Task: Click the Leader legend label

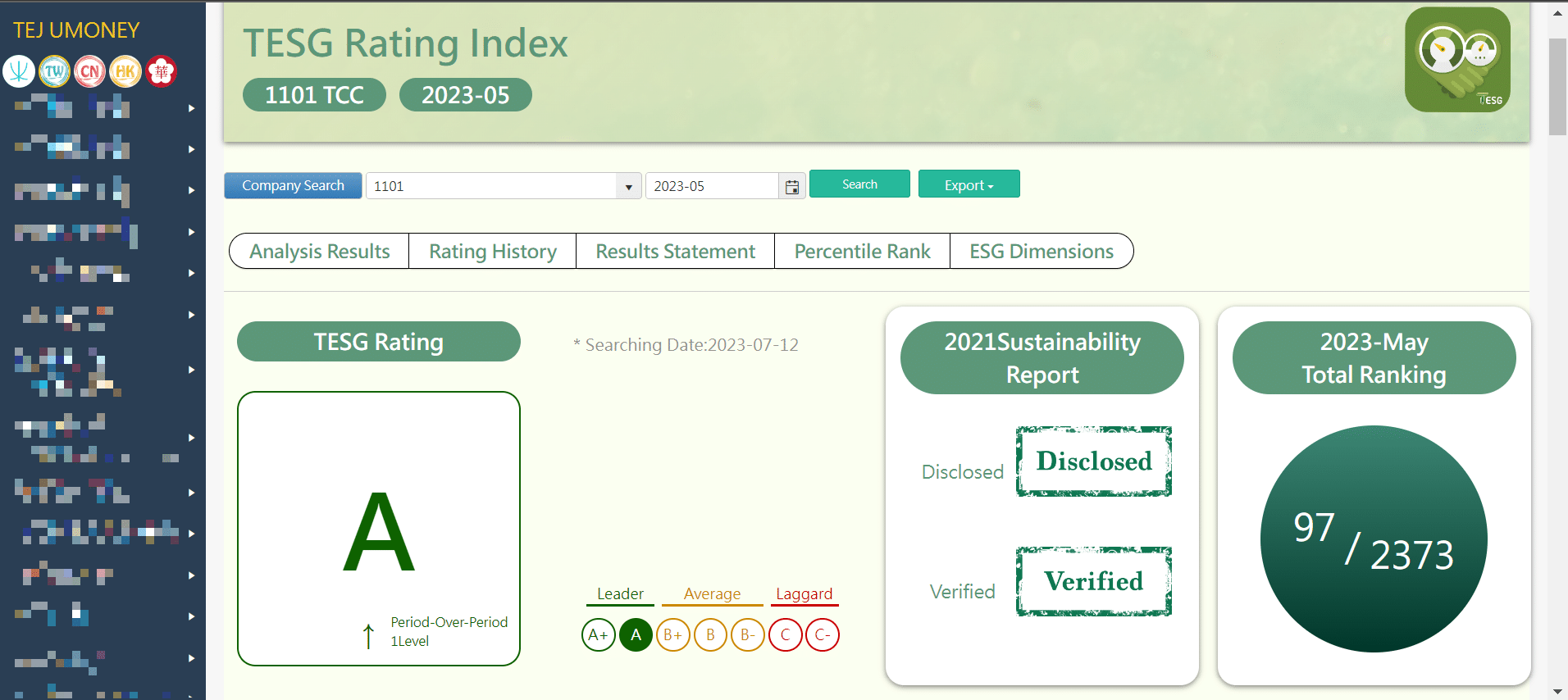Action: (x=620, y=593)
